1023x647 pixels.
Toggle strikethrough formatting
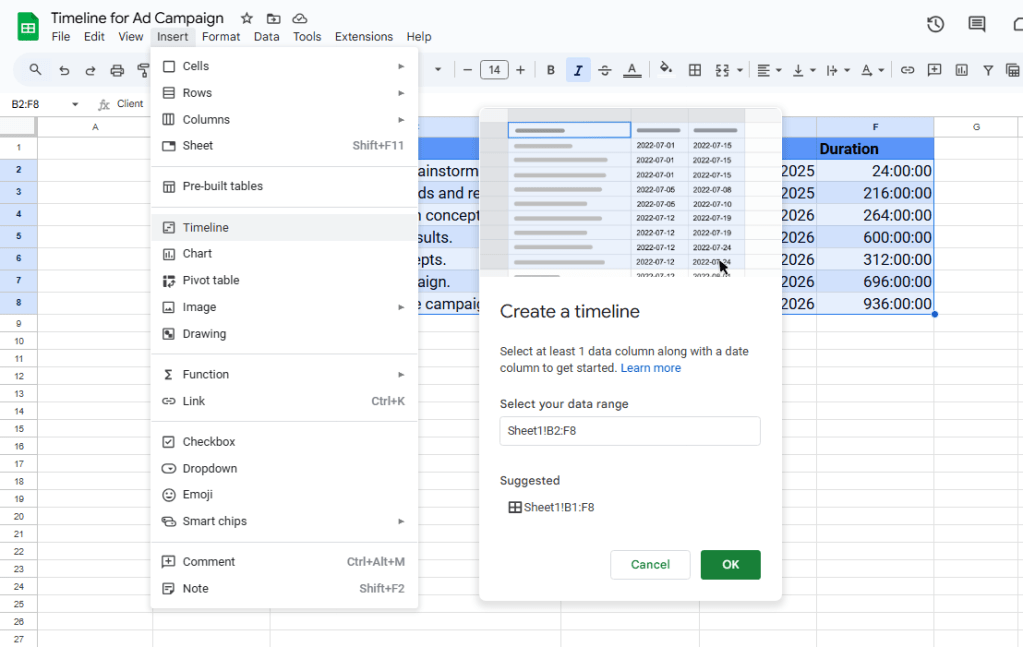pos(604,70)
